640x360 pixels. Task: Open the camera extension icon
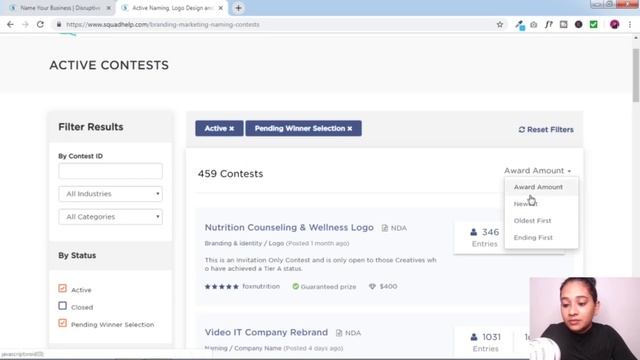click(533, 24)
